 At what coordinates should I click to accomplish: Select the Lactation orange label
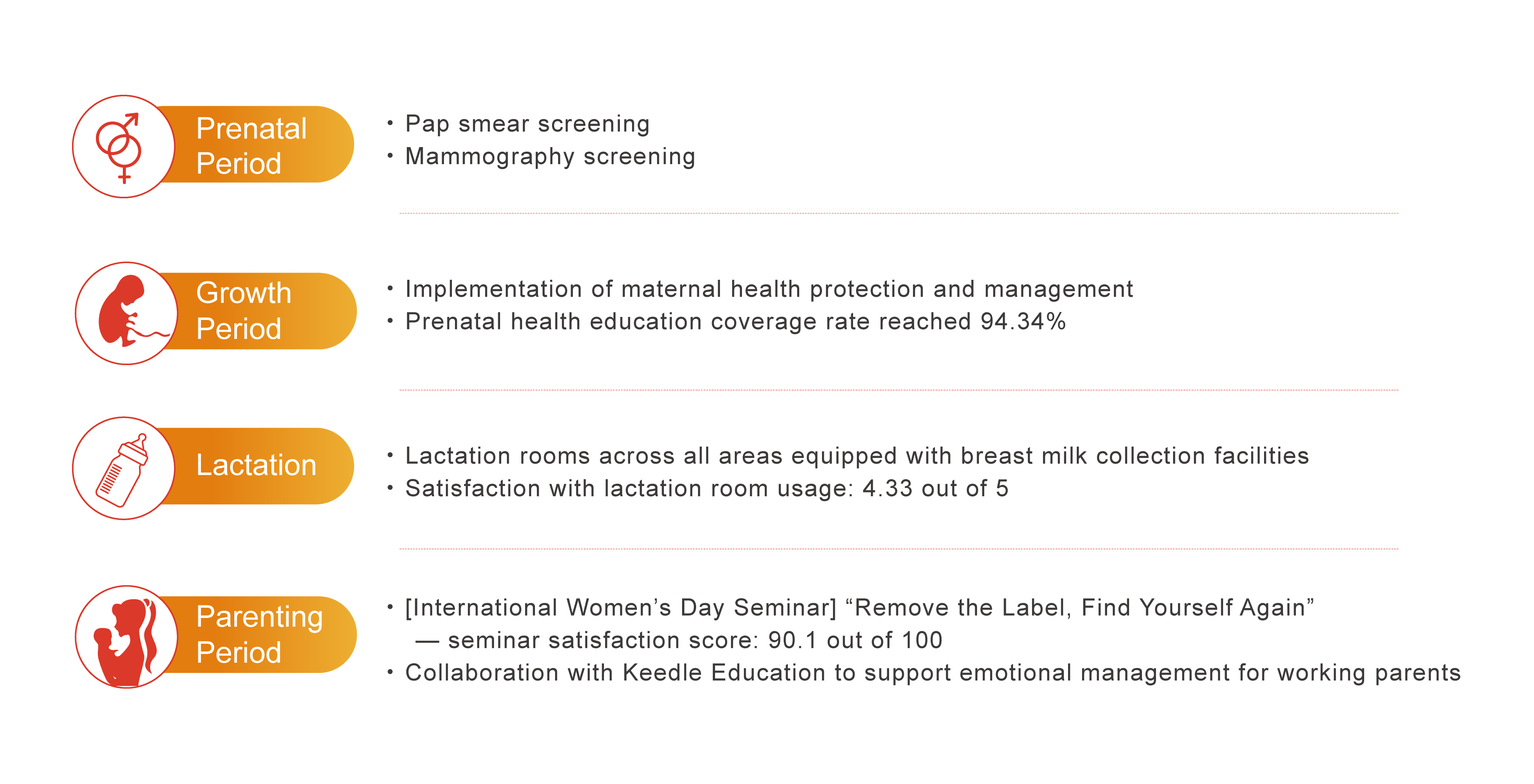coord(256,466)
